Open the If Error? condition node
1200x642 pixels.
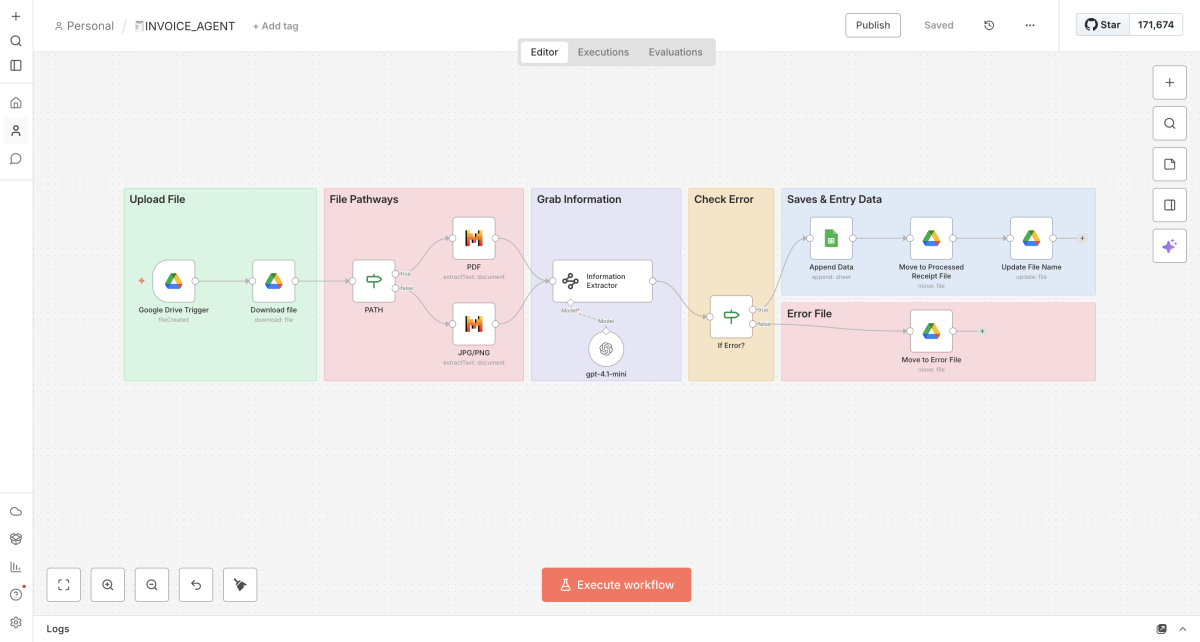pyautogui.click(x=731, y=316)
